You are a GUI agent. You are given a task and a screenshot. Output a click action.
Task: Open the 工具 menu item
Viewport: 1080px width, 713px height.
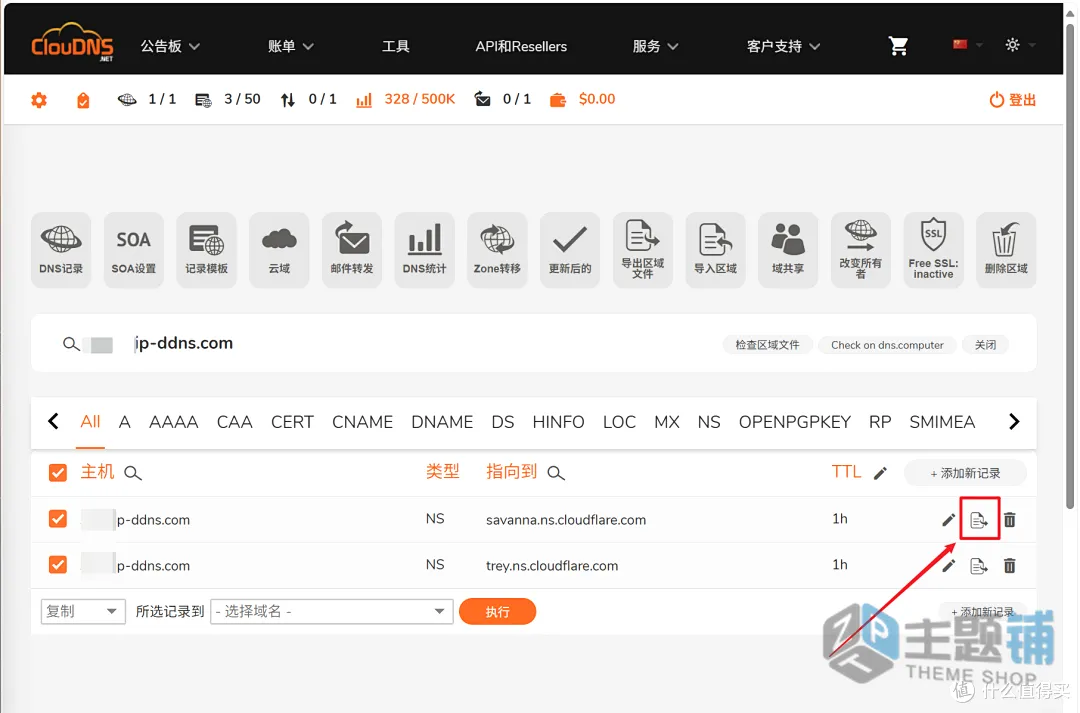[396, 46]
